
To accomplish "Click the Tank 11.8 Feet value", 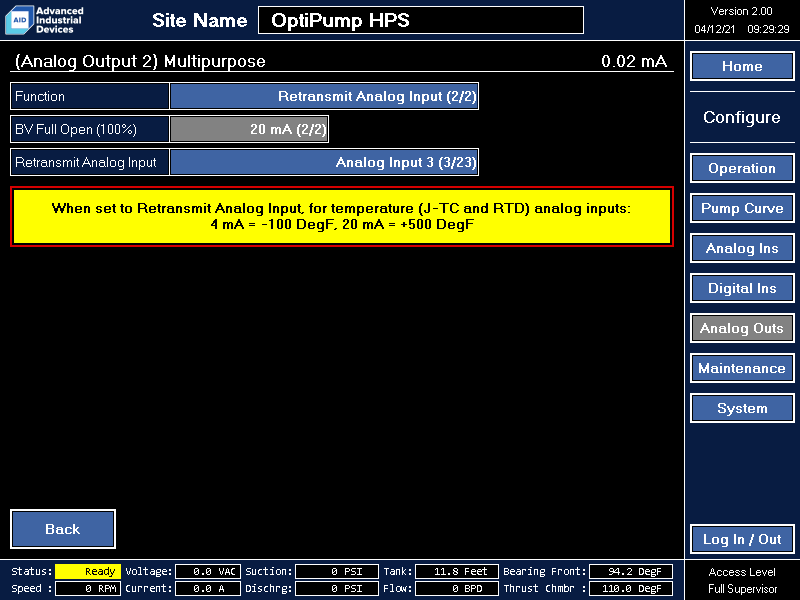I will [x=457, y=571].
